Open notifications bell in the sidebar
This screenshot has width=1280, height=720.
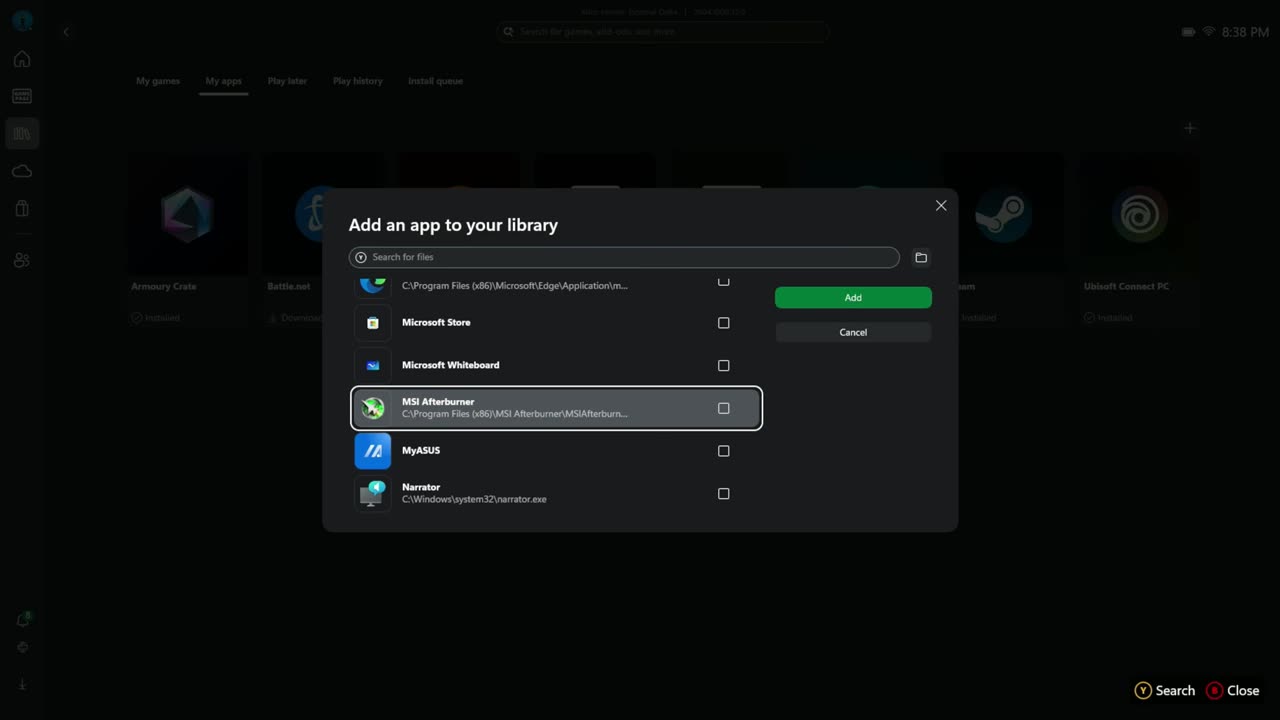(22, 620)
